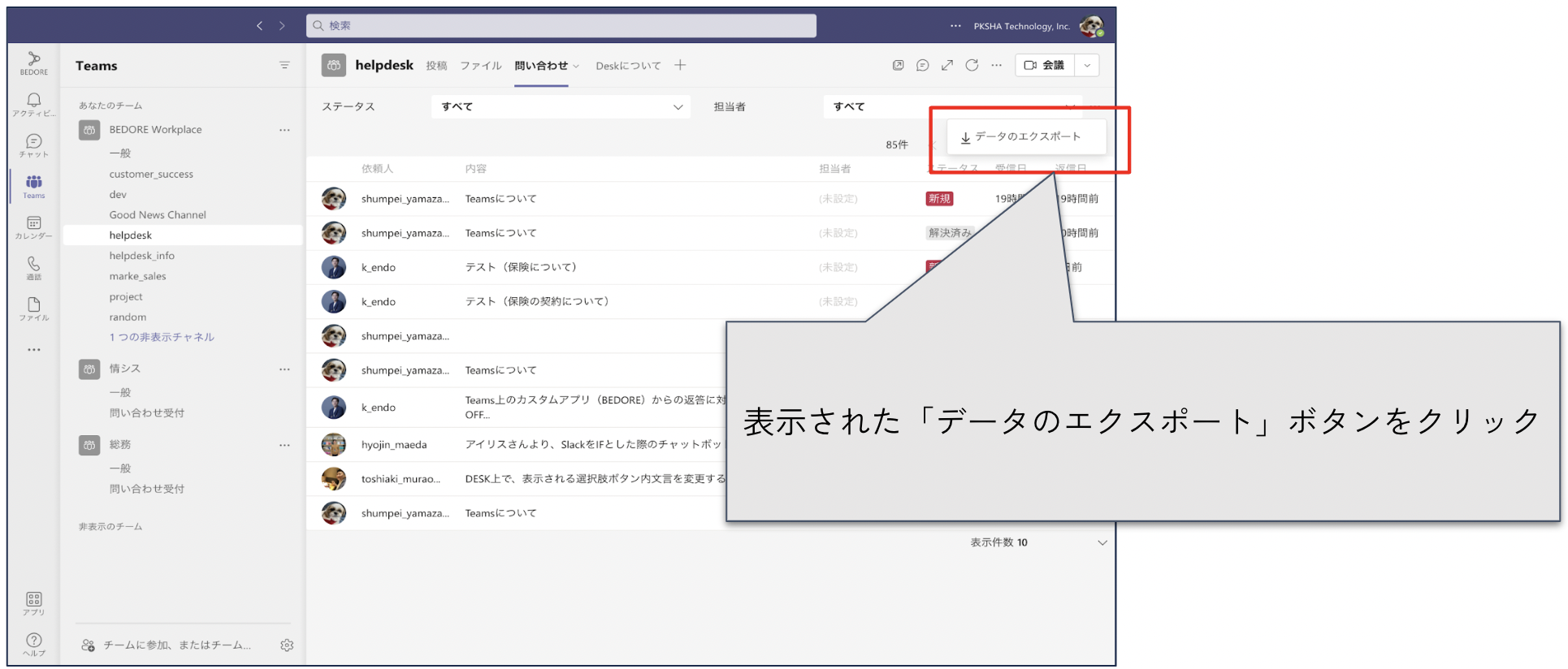Image resolution: width=1568 pixels, height=669 pixels.
Task: Reload the tab with refresh icon
Action: click(x=972, y=66)
